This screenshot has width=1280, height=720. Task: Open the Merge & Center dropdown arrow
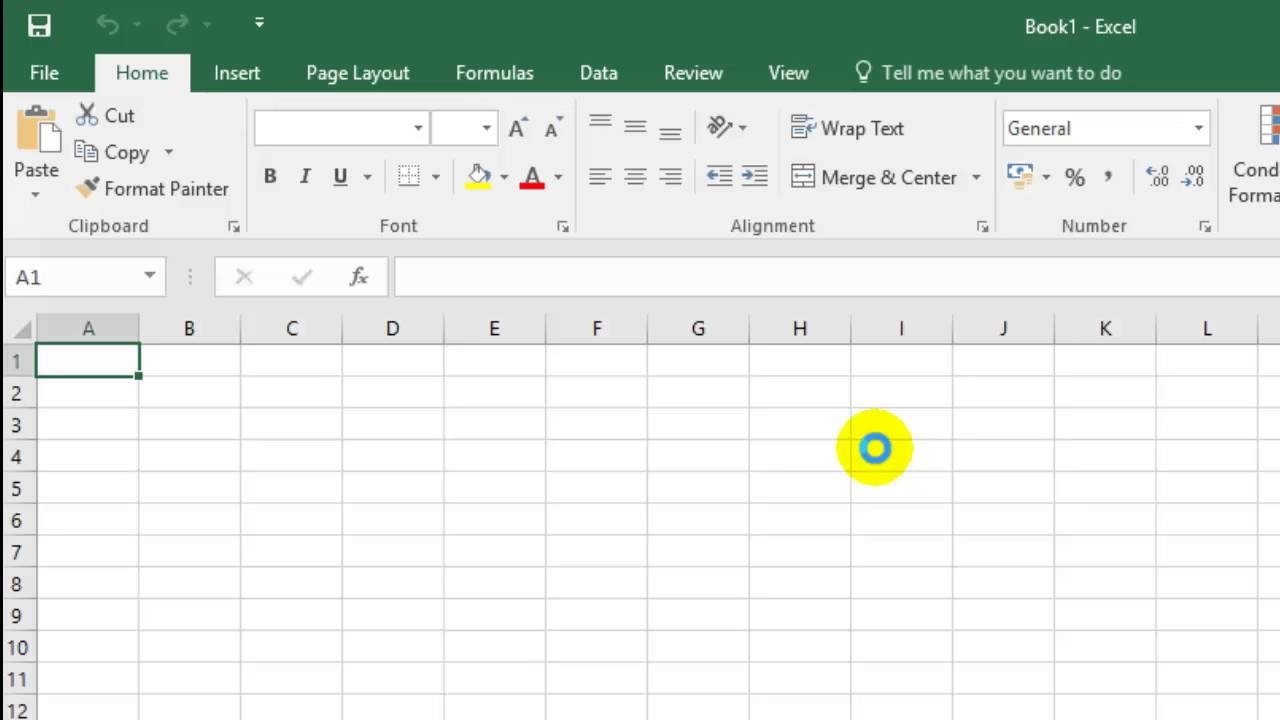(x=976, y=177)
